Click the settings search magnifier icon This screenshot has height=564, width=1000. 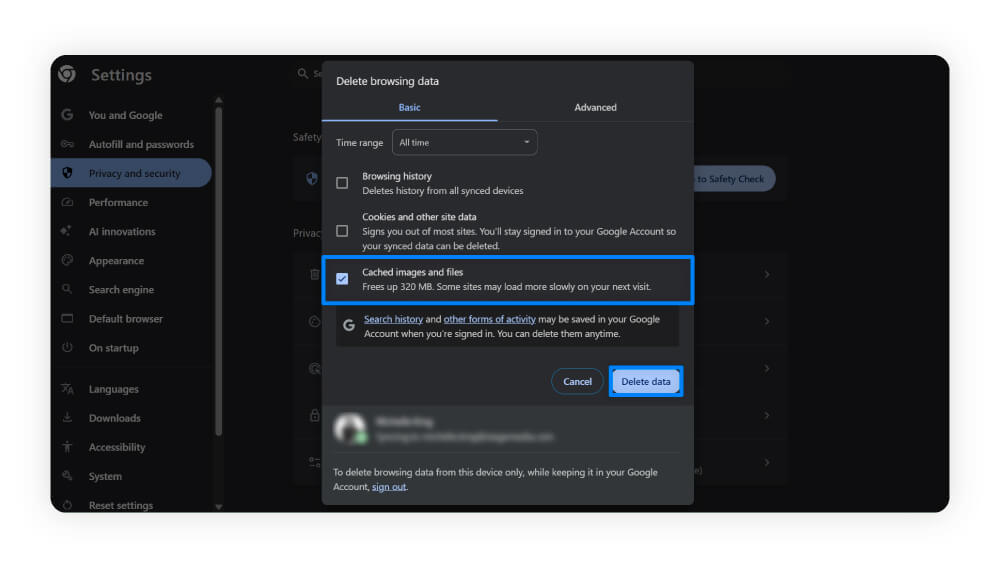303,74
